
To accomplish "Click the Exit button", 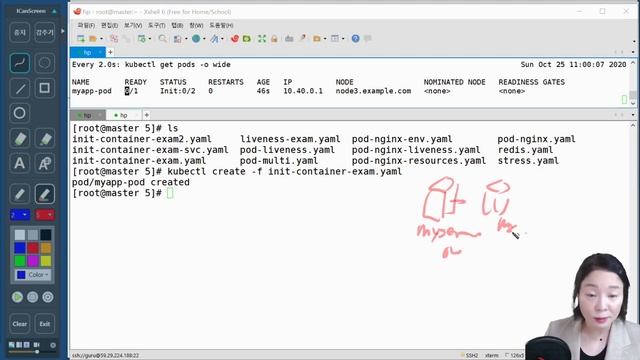I will 44,324.
